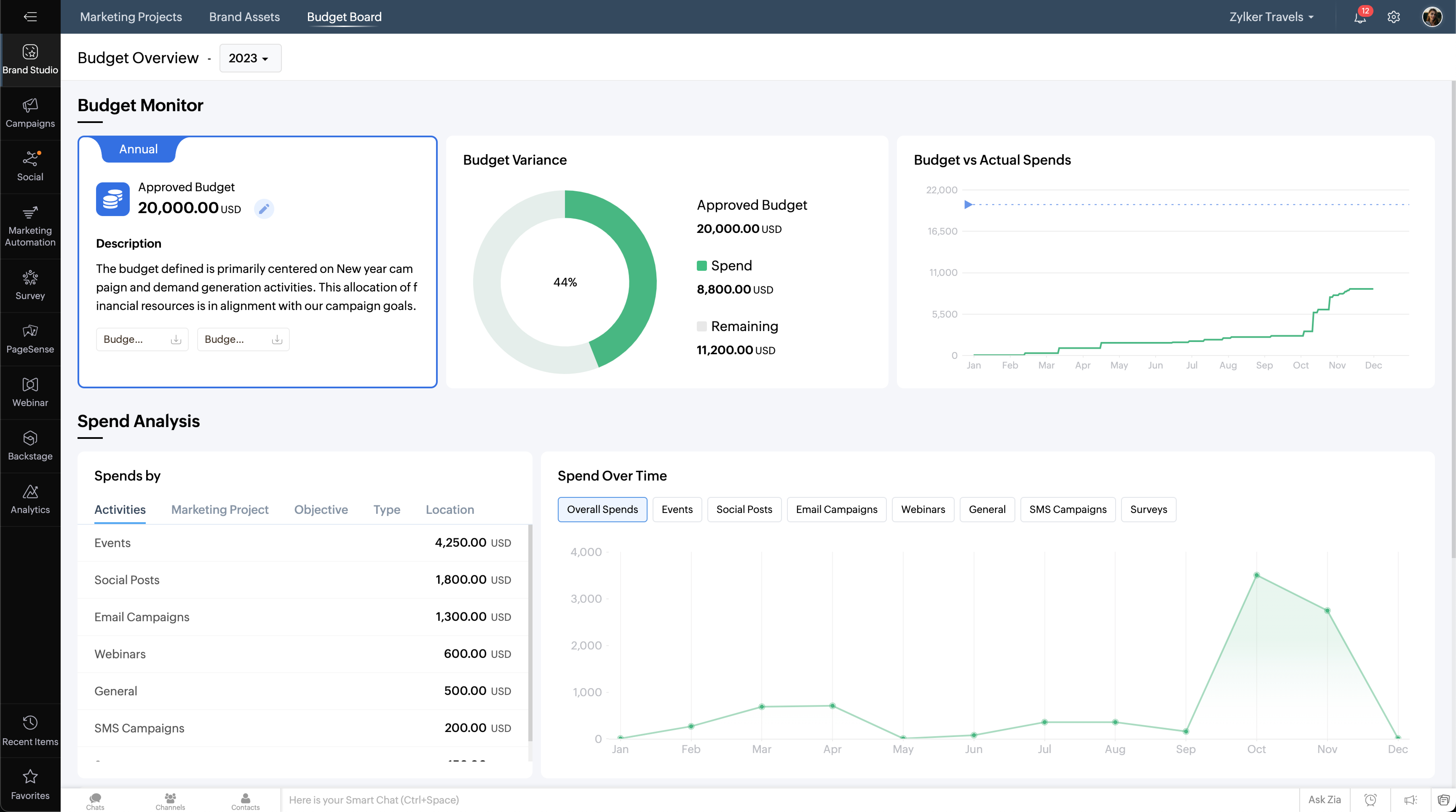
Task: Click the Ask Zia button
Action: point(1324,800)
